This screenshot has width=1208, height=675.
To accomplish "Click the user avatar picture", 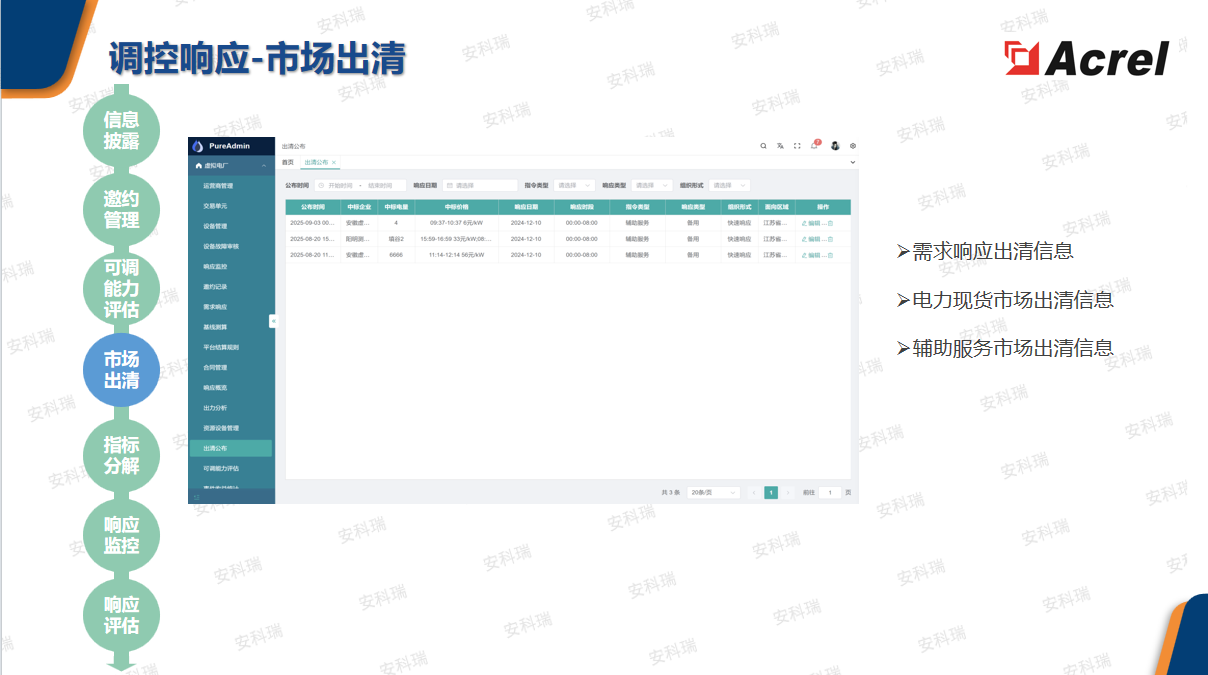I will click(835, 146).
